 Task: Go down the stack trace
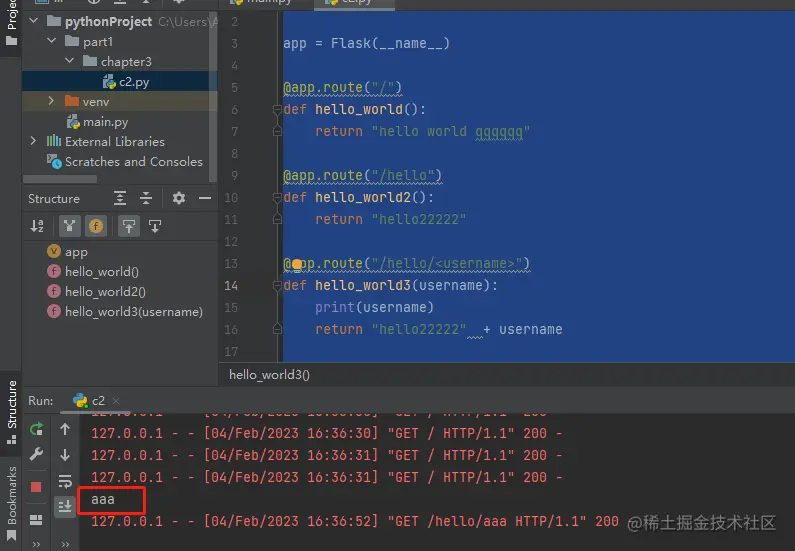pos(65,455)
